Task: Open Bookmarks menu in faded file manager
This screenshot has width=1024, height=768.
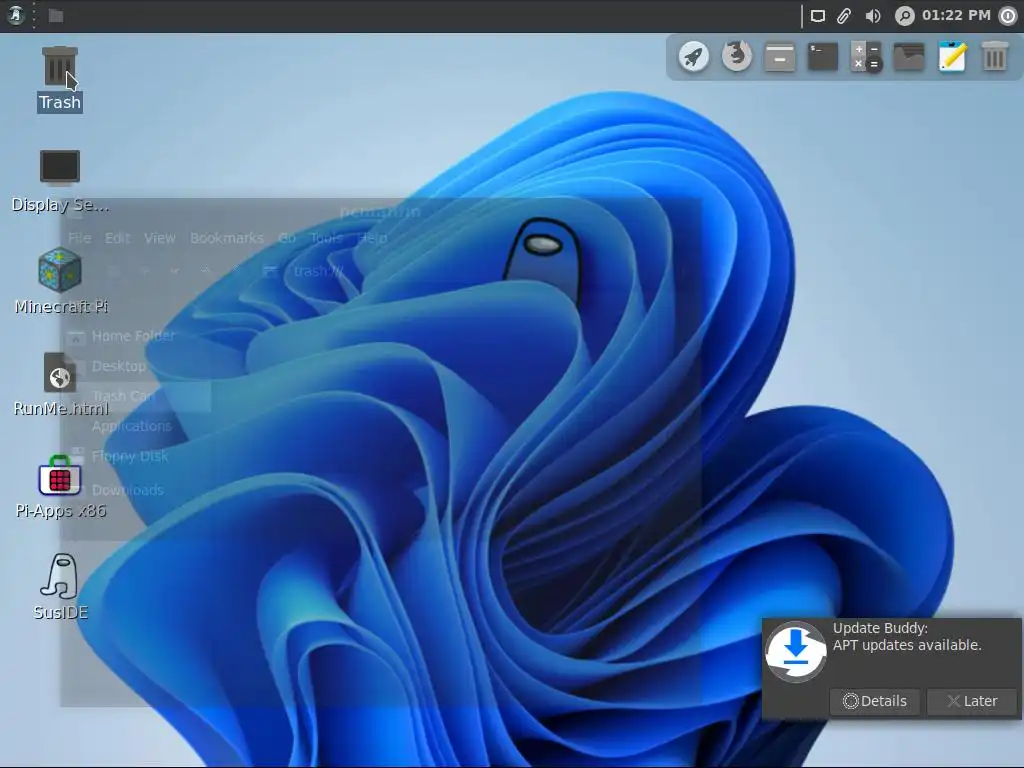Action: click(x=227, y=238)
